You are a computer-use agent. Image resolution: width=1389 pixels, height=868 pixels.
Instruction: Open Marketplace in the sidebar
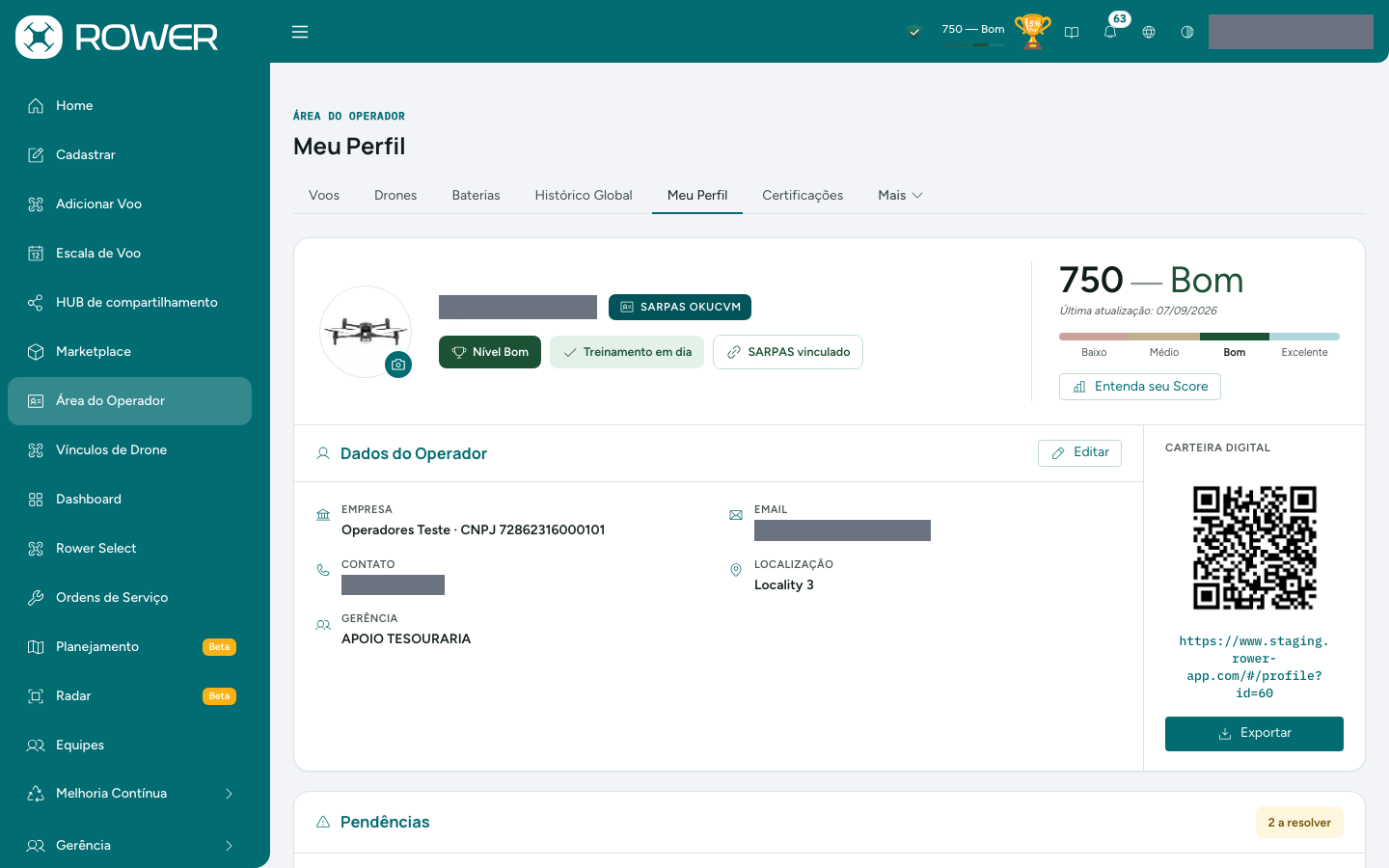tap(129, 352)
